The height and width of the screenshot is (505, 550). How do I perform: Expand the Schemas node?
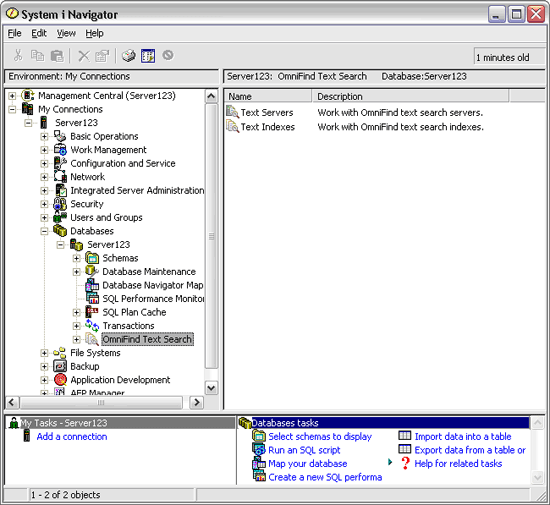[76, 258]
